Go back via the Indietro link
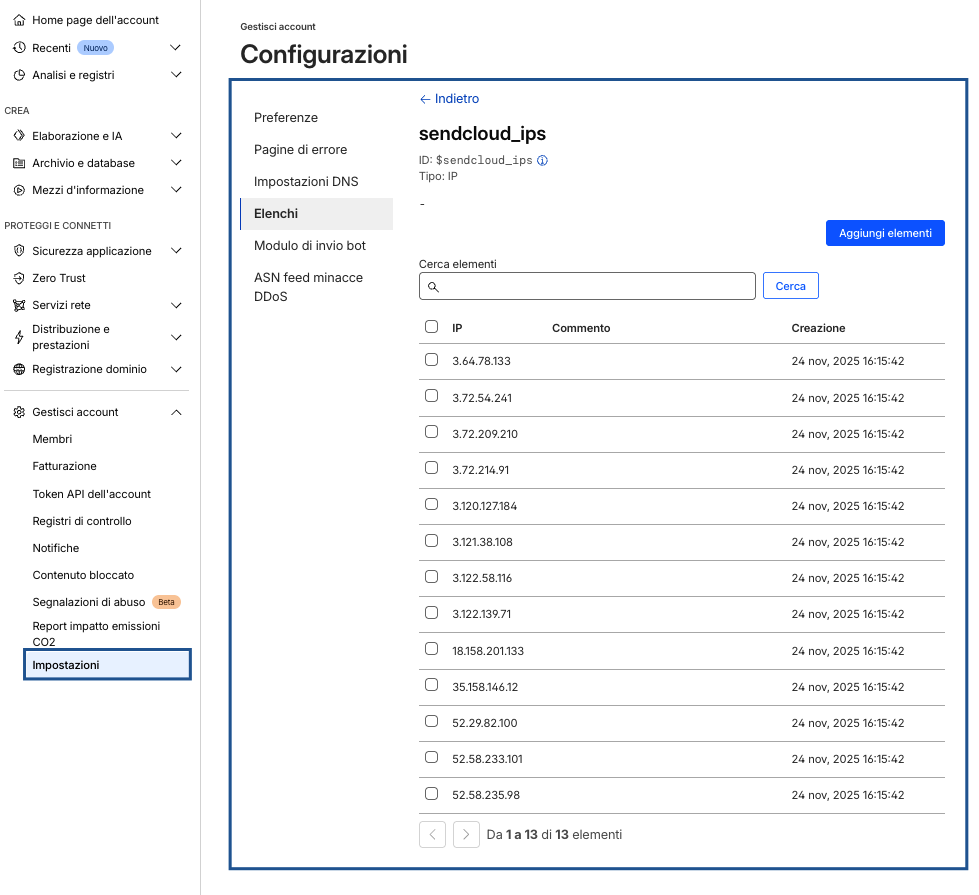This screenshot has height=895, width=979. (450, 99)
